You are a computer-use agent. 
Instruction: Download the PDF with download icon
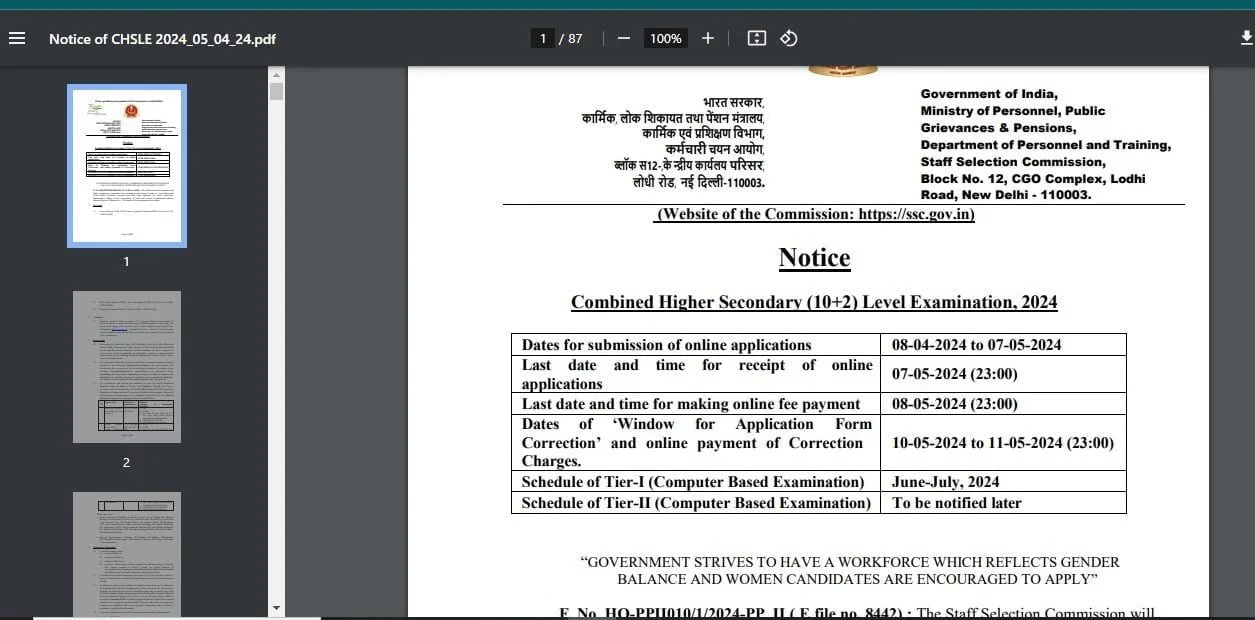[x=1245, y=38]
